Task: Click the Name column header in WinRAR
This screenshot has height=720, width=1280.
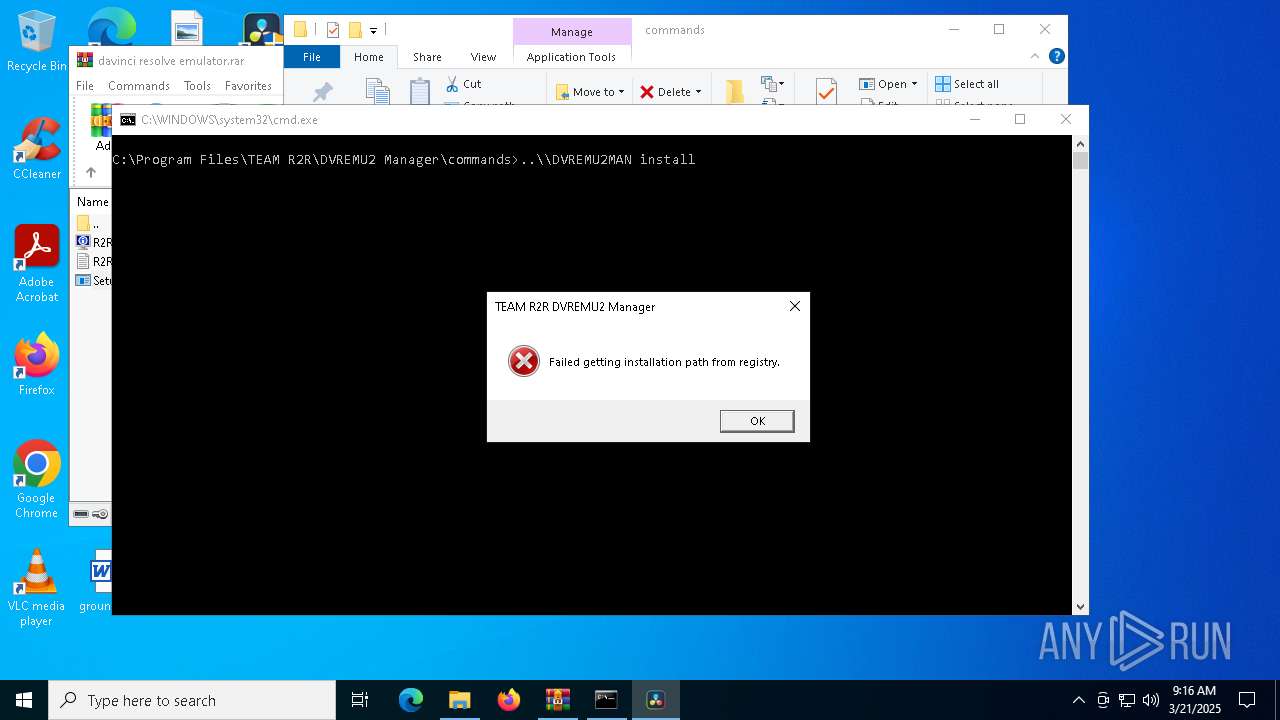Action: 93,201
